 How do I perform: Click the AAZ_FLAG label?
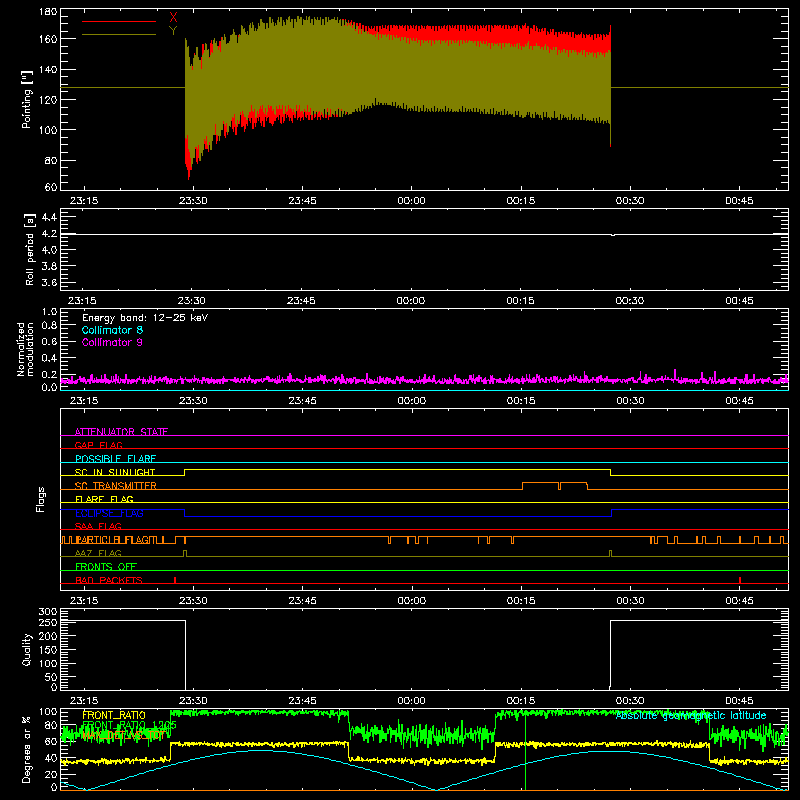(98, 553)
